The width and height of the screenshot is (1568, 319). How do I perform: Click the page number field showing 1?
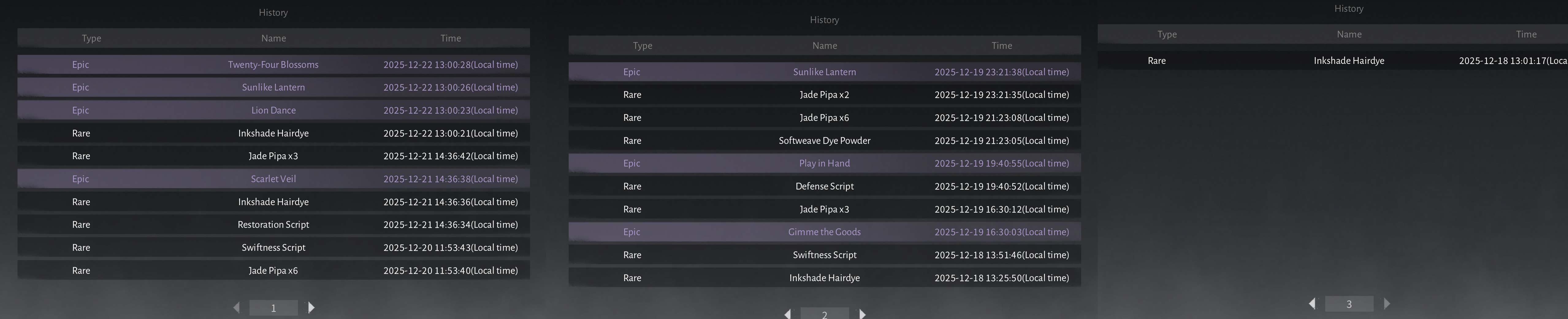click(x=273, y=307)
